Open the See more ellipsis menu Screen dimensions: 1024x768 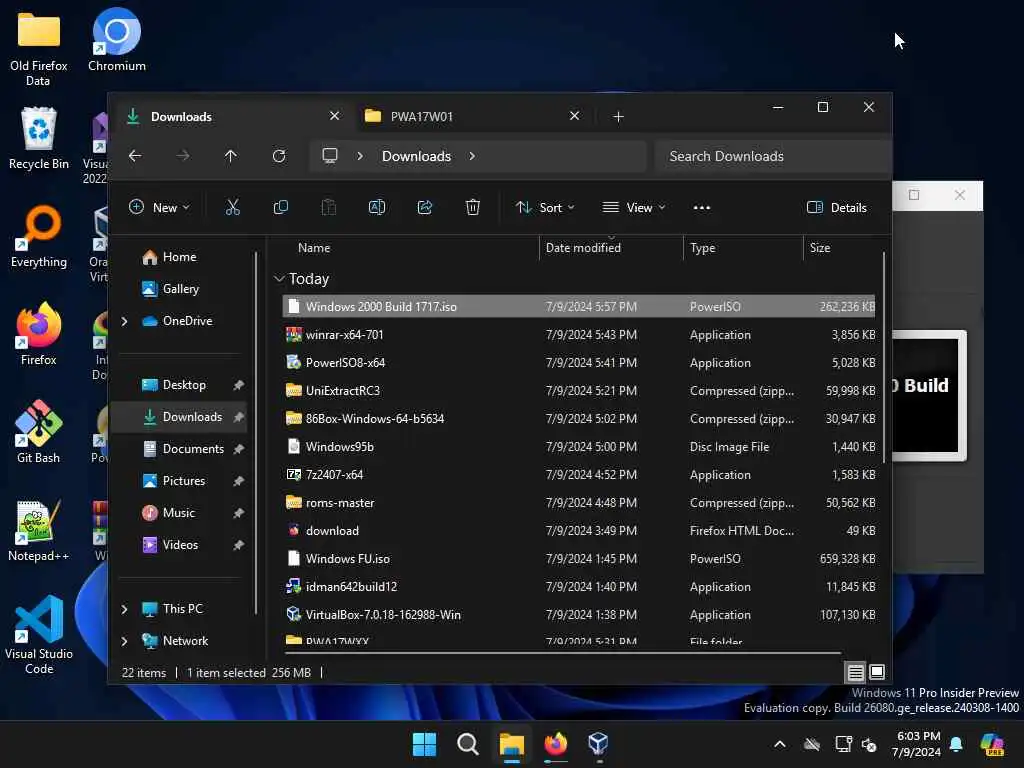[701, 208]
